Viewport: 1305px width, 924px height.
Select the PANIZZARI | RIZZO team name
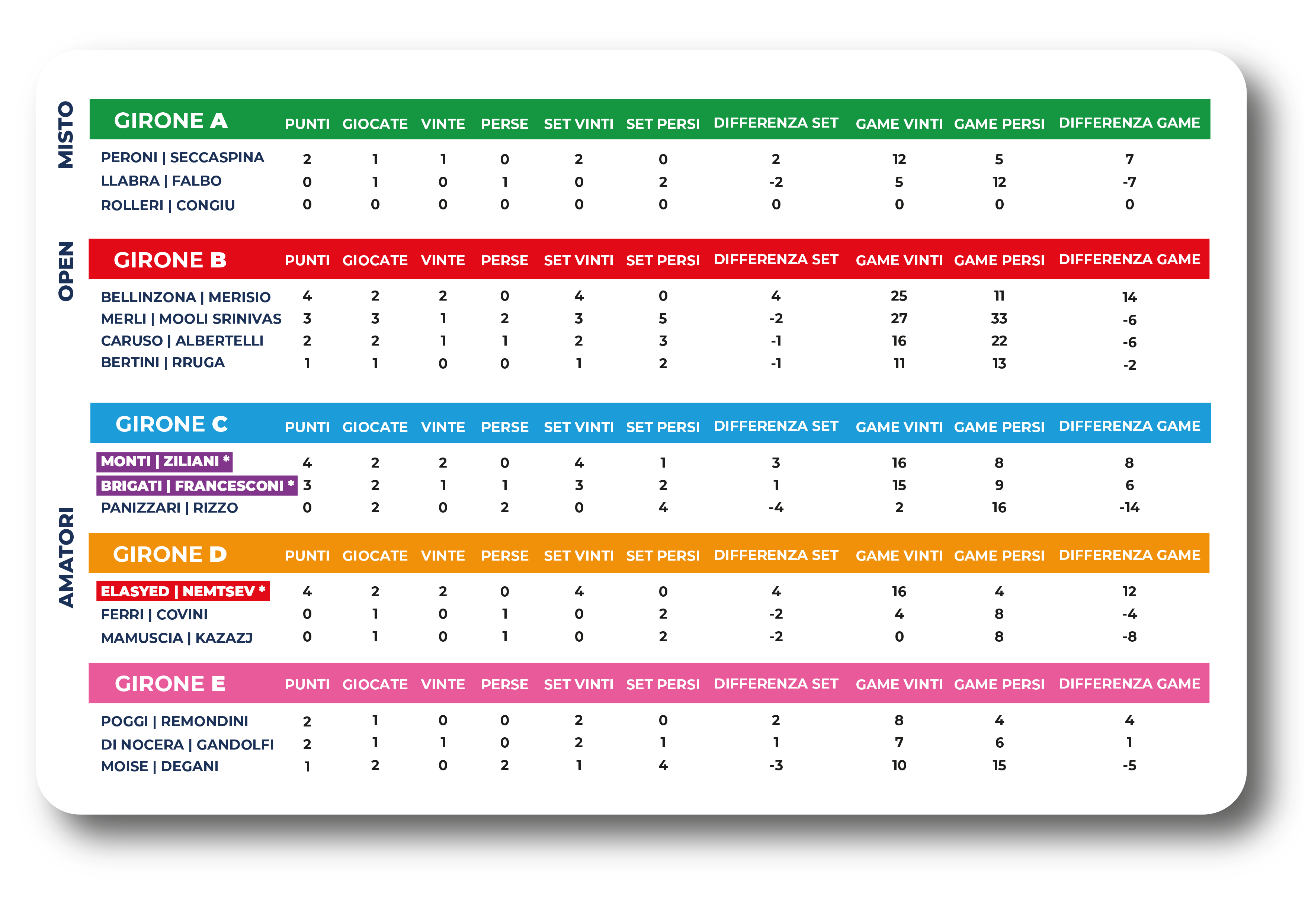(x=169, y=507)
